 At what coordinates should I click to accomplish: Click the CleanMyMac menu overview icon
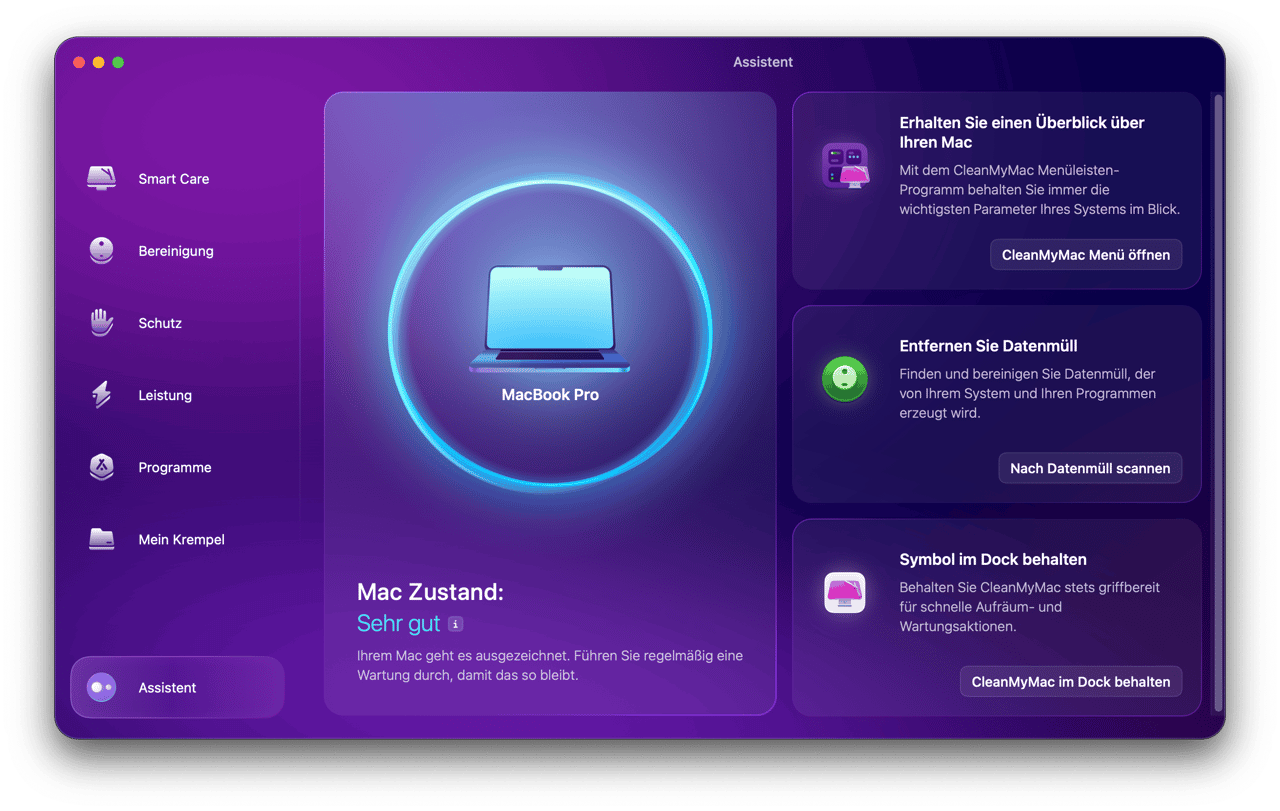[846, 166]
